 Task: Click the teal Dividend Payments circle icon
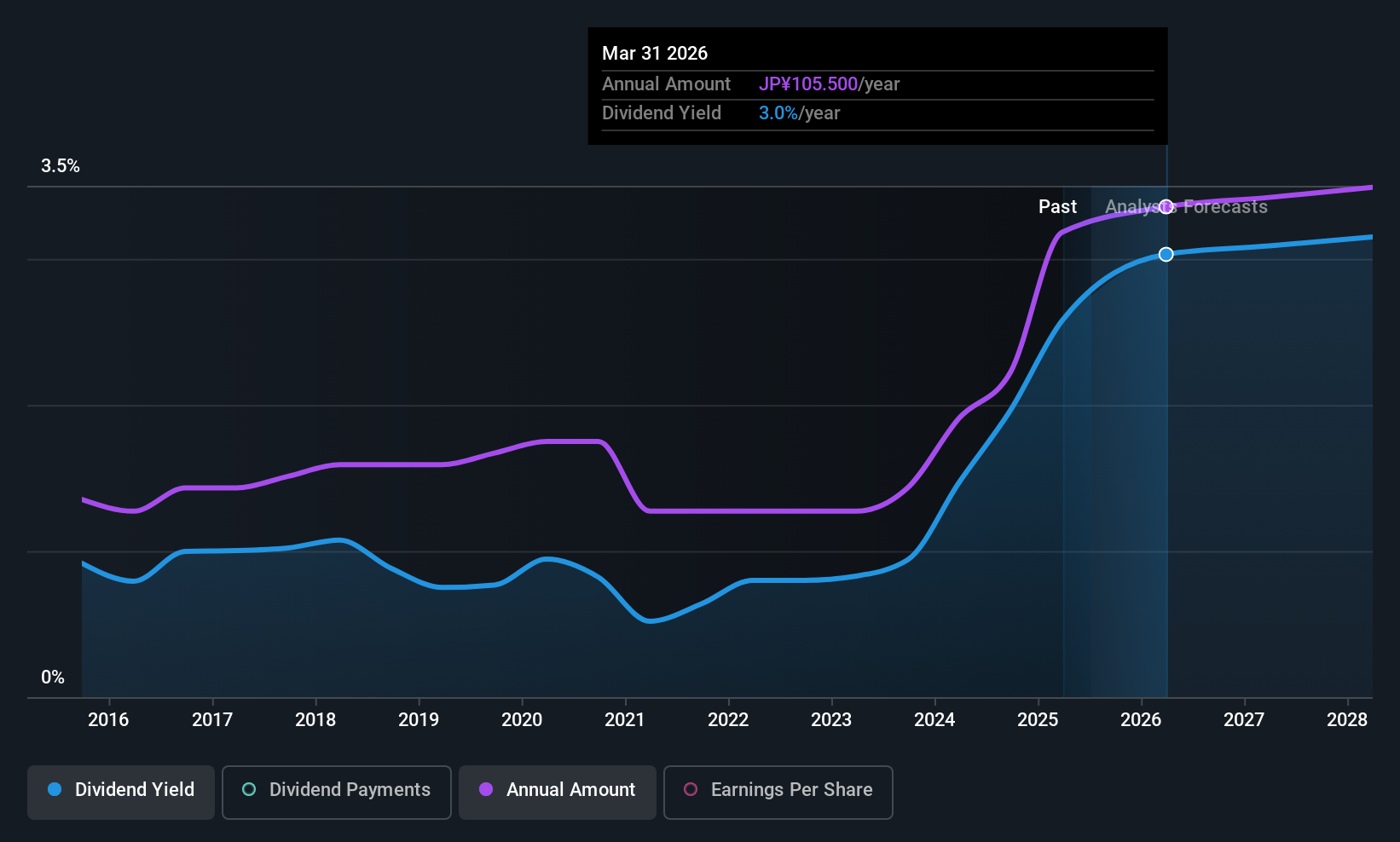pos(249,789)
